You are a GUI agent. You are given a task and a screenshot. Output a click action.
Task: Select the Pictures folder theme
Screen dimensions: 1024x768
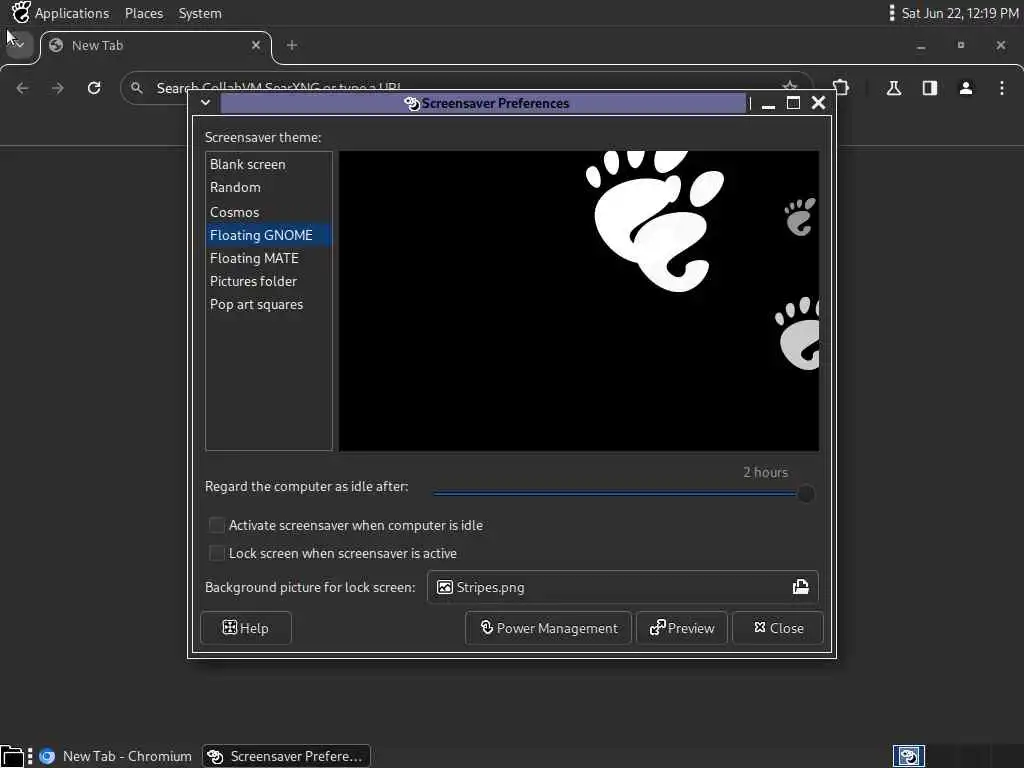pyautogui.click(x=268, y=281)
